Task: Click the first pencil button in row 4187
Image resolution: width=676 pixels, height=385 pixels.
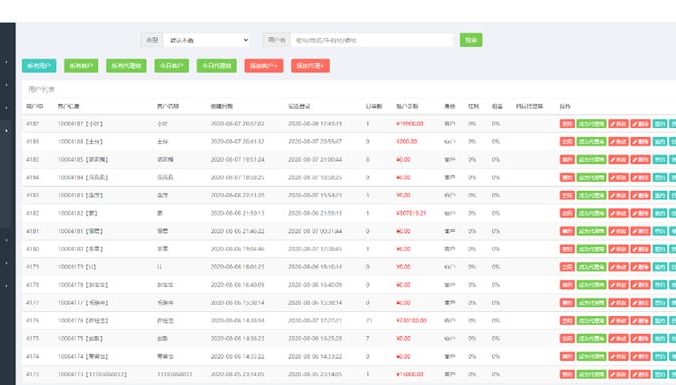Action: (618, 124)
